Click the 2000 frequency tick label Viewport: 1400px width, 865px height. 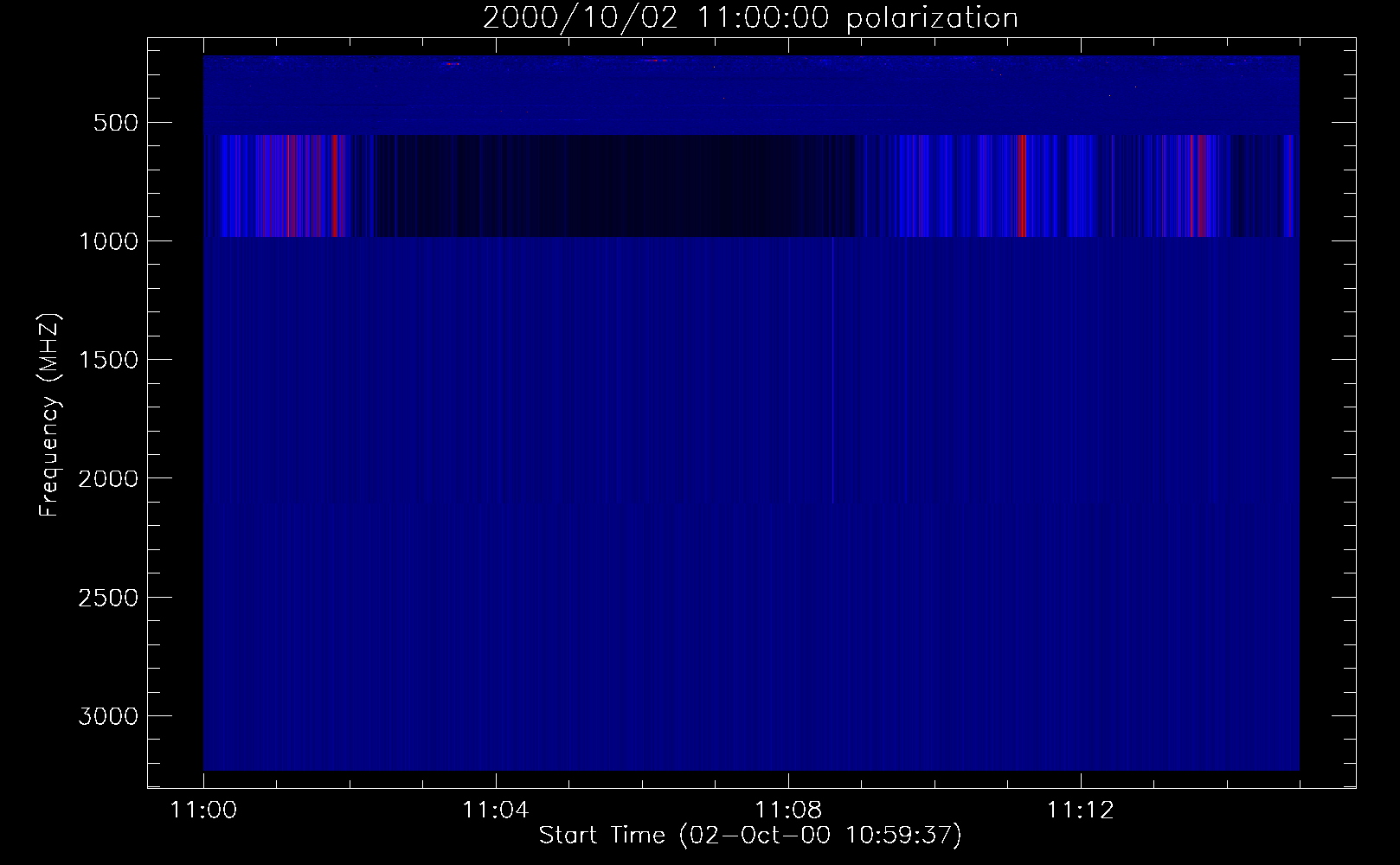click(108, 479)
